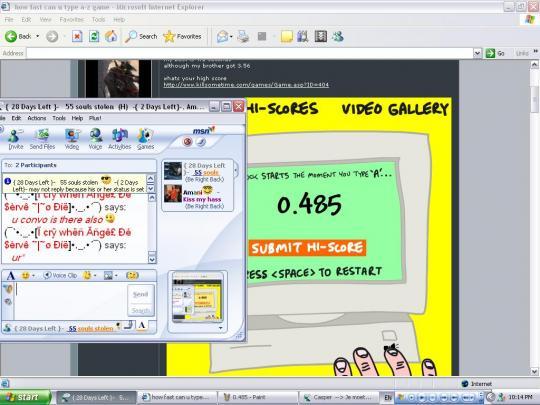Click the Internet Explorer Home icon
The height and width of the screenshot is (405, 540).
[111, 36]
